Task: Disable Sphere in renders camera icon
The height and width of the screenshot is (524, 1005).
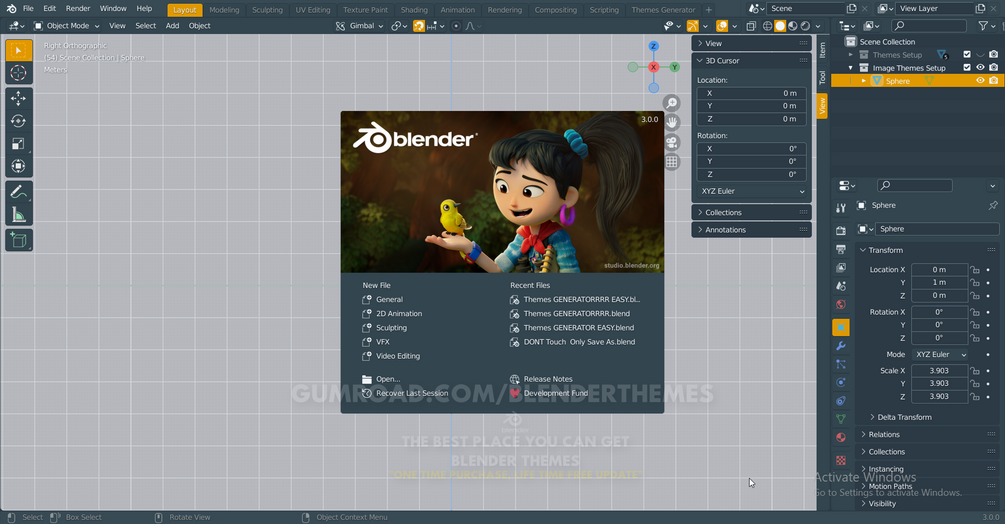Action: coord(993,81)
